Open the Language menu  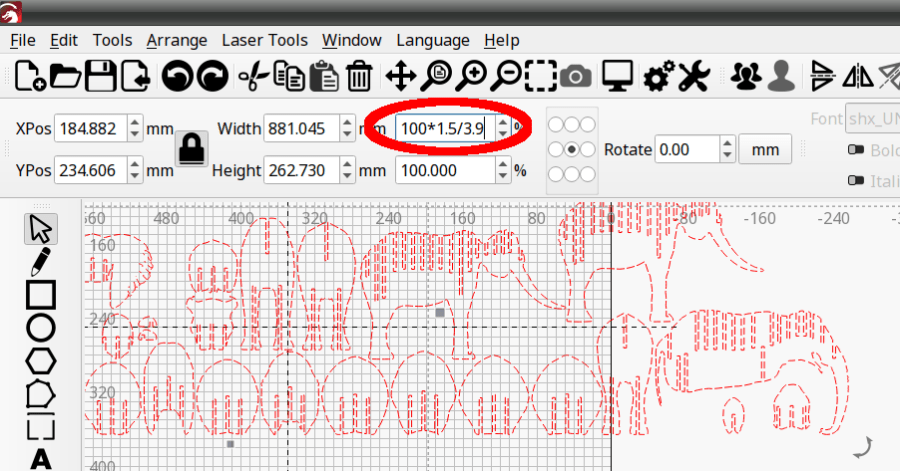point(433,40)
